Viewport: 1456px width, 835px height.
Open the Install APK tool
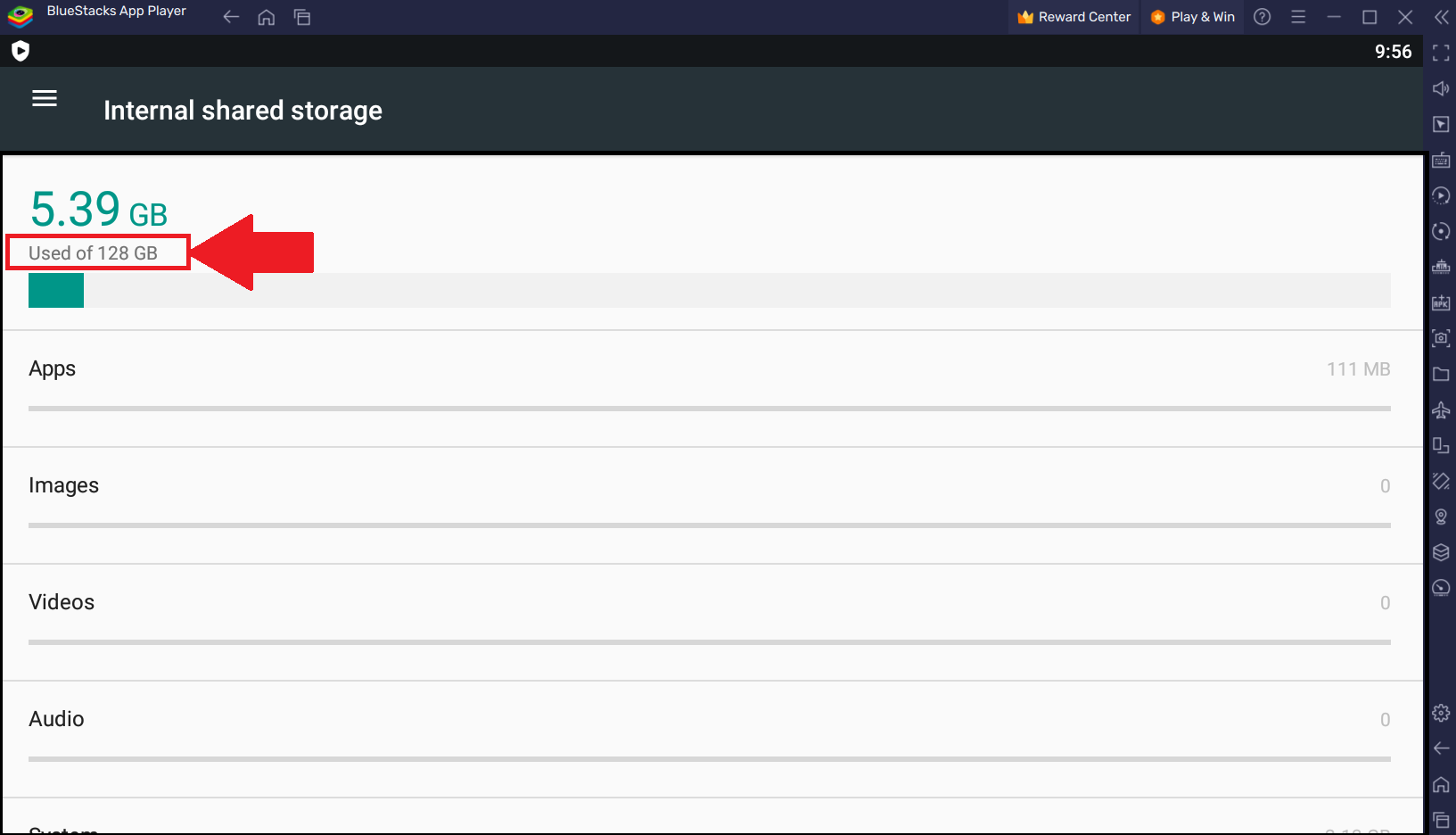click(x=1441, y=302)
